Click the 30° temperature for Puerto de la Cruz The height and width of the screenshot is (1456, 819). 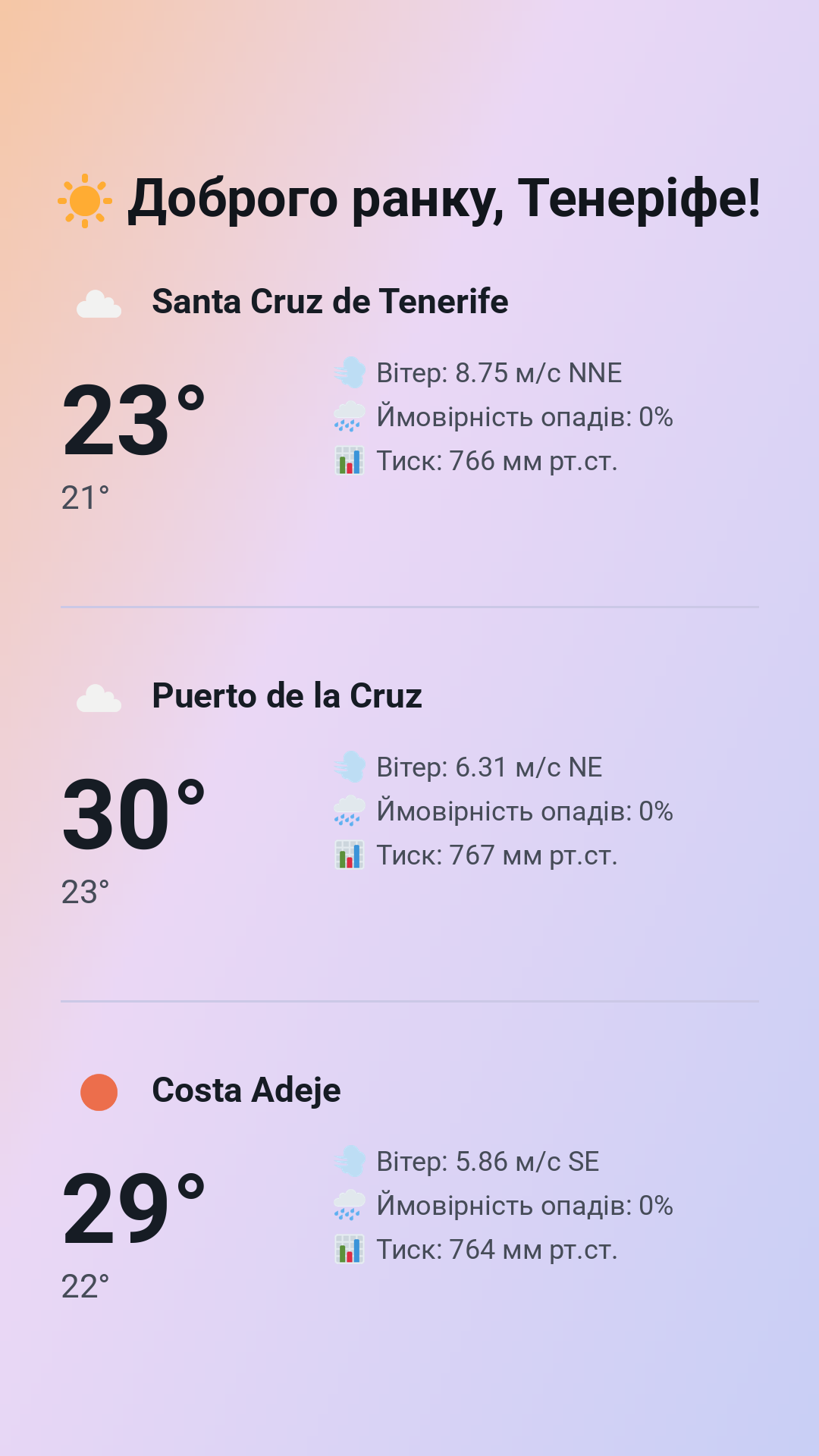[133, 815]
